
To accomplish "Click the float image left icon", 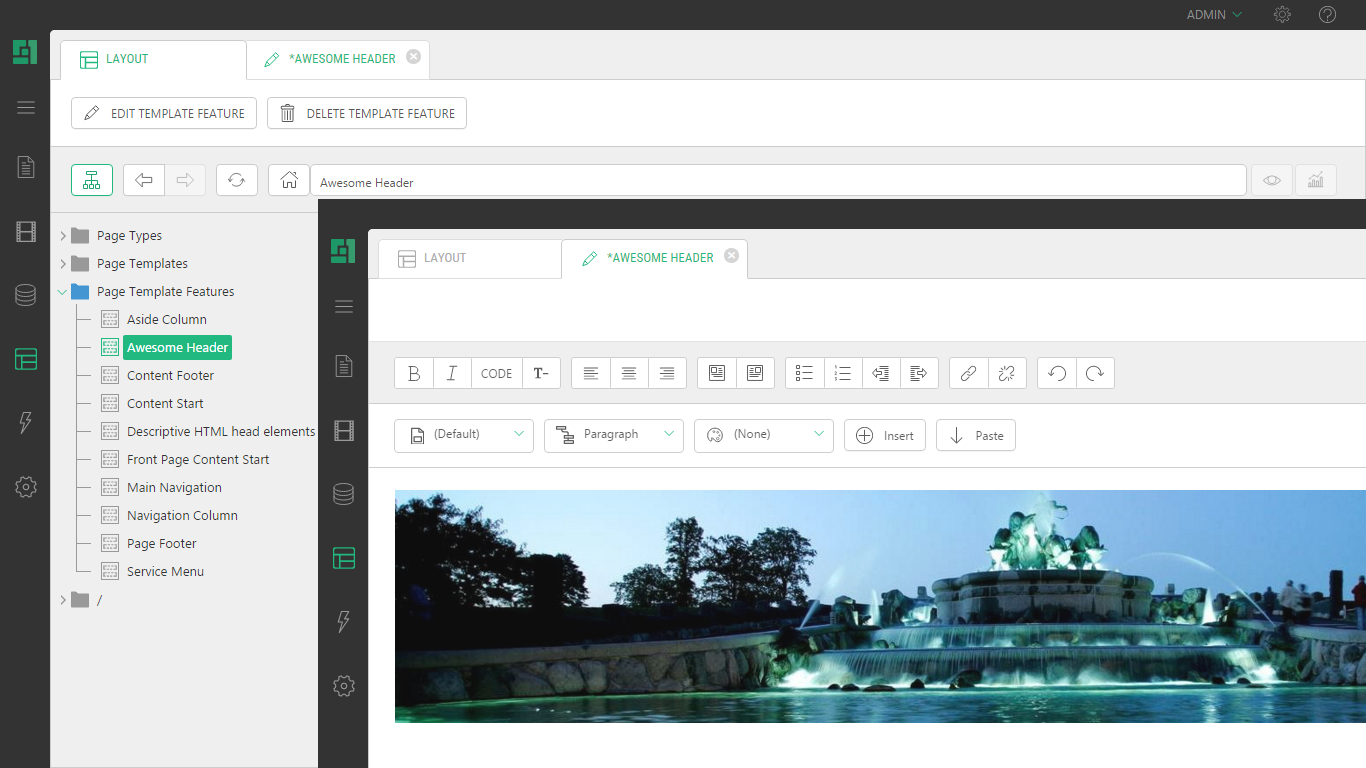I will 717,373.
